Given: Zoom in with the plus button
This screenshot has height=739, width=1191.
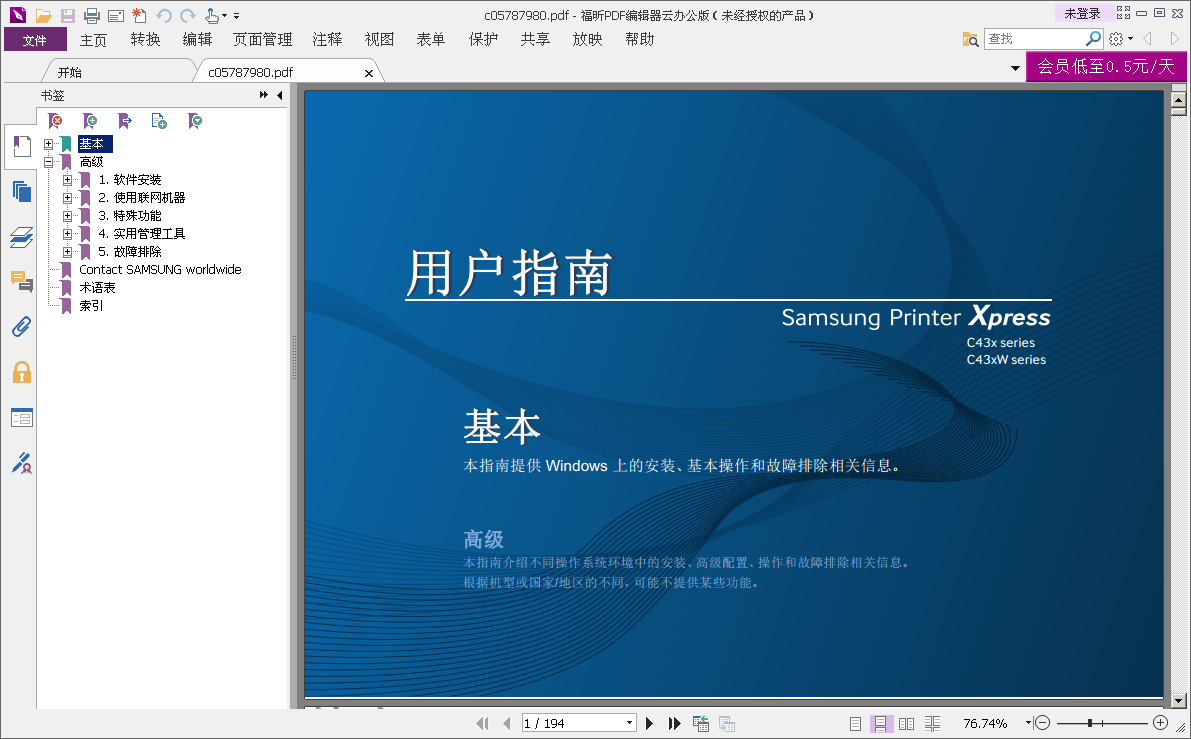Looking at the screenshot, I should click(1160, 723).
